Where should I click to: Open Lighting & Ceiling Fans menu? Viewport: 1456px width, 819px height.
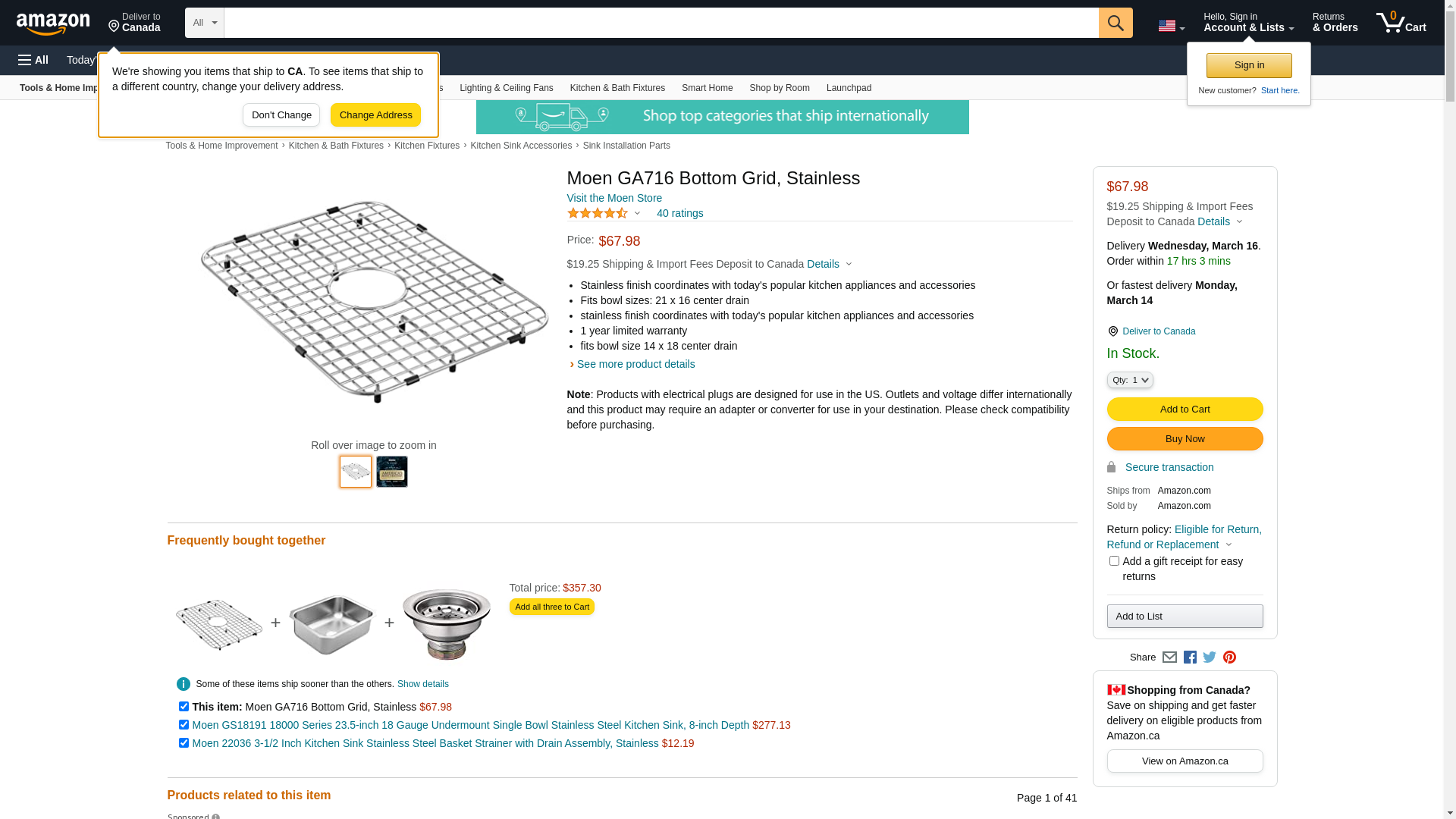[x=506, y=88]
